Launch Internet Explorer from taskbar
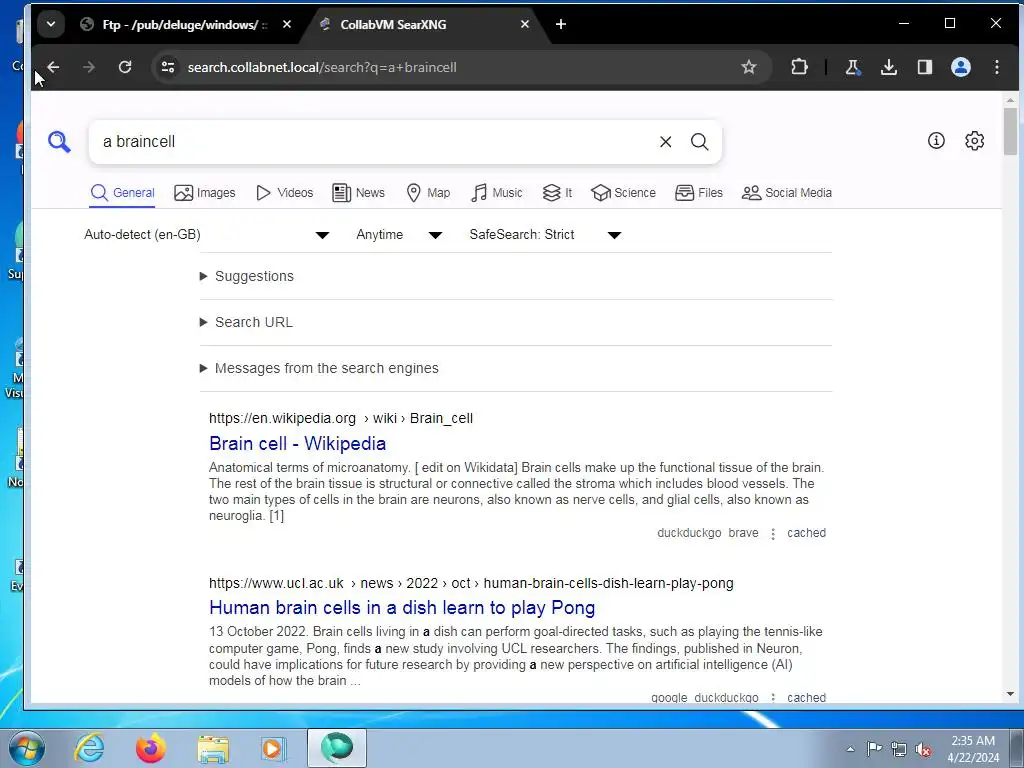This screenshot has width=1024, height=768. tap(89, 748)
